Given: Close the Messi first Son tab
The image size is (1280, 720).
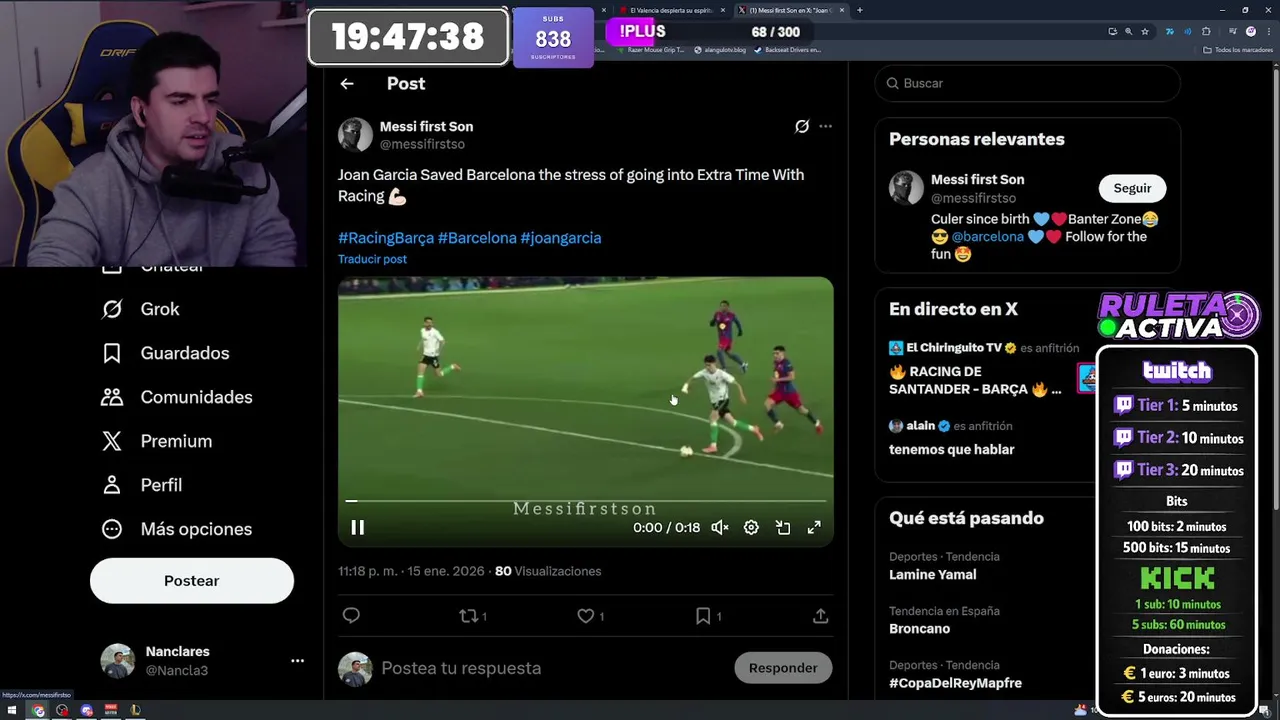Looking at the screenshot, I should coord(842,10).
